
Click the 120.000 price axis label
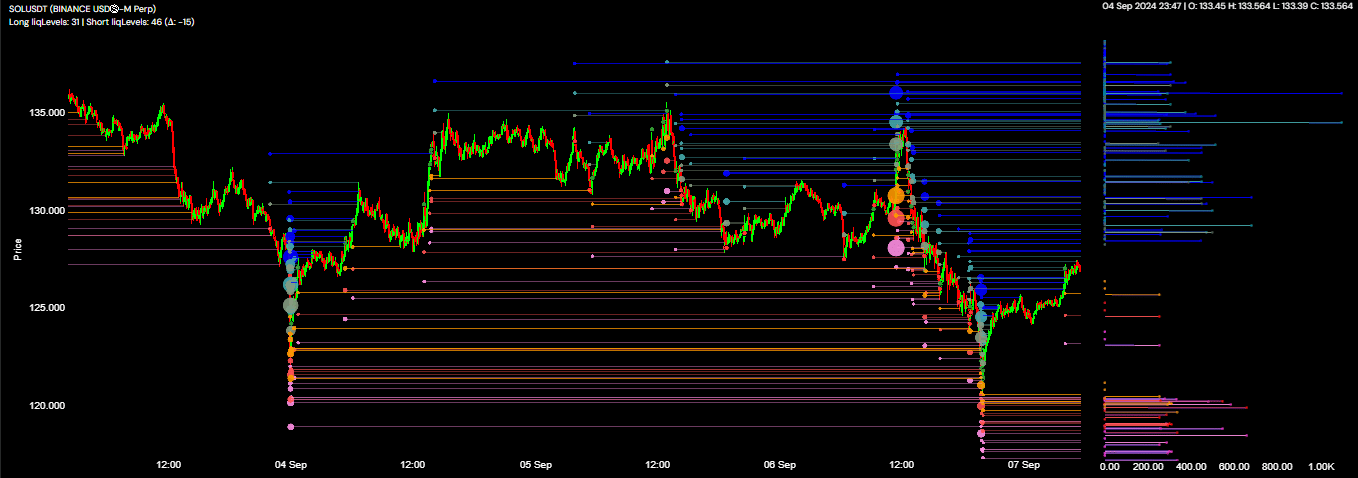coord(47,406)
